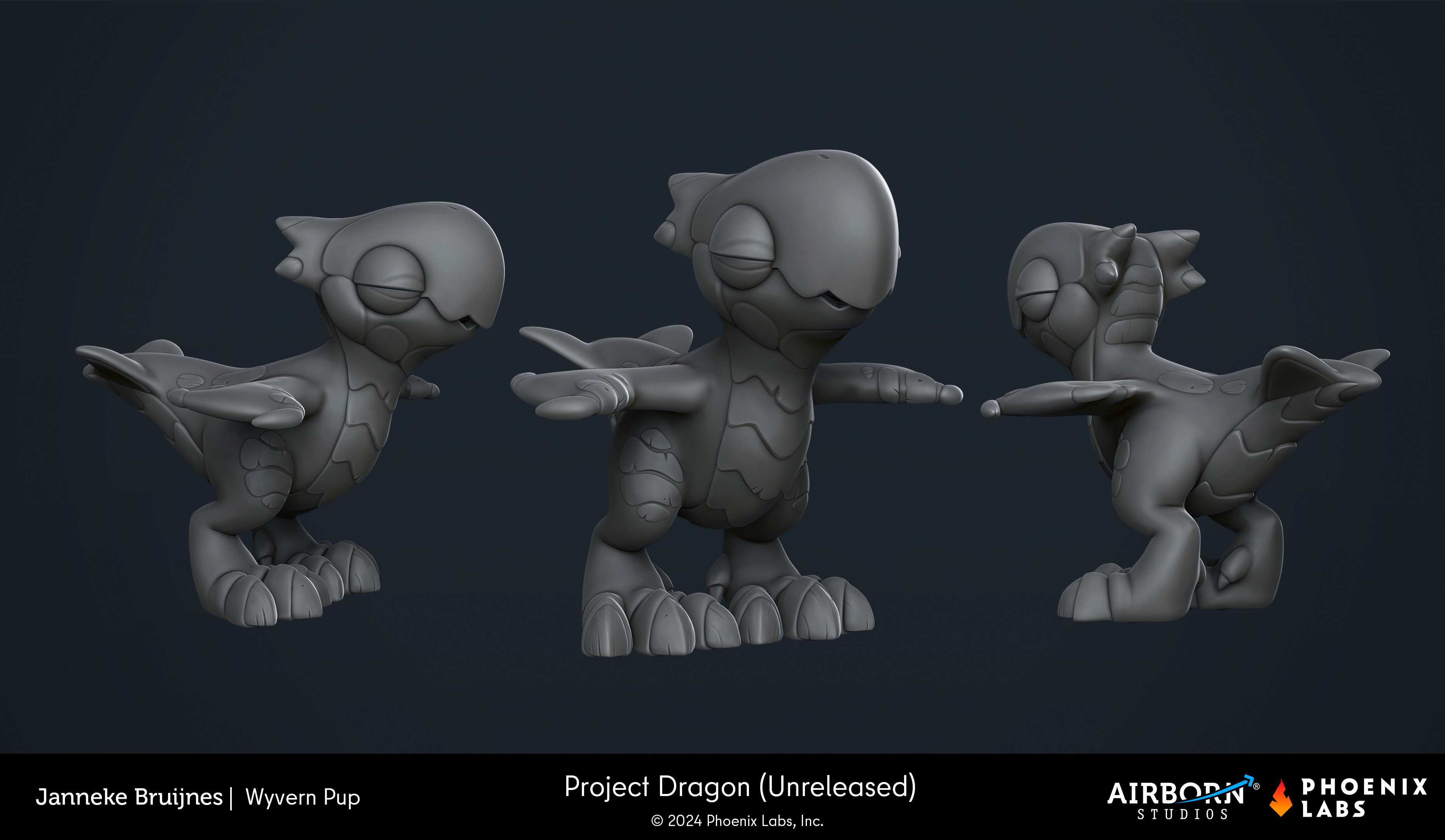Screen dimensions: 1445x840
Task: Click the right back-view wyvern pup render
Action: pyautogui.click(x=1185, y=422)
